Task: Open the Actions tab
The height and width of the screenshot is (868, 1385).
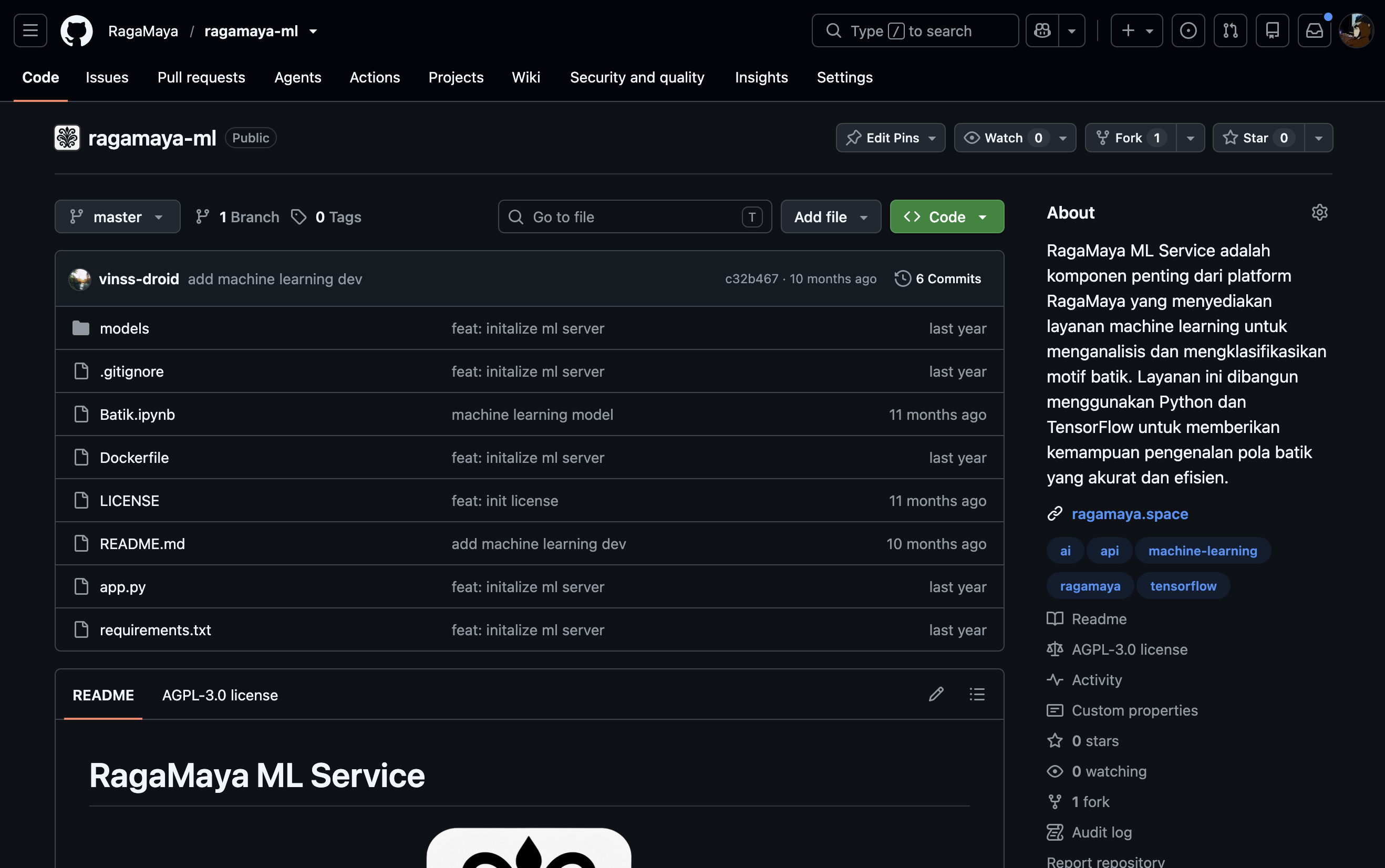Action: point(374,77)
